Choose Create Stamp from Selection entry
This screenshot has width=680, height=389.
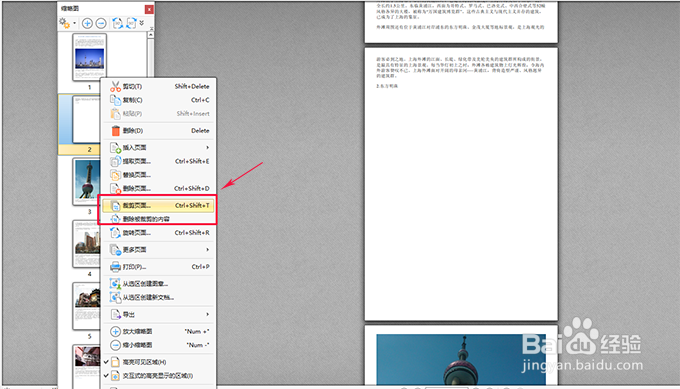click(x=159, y=284)
